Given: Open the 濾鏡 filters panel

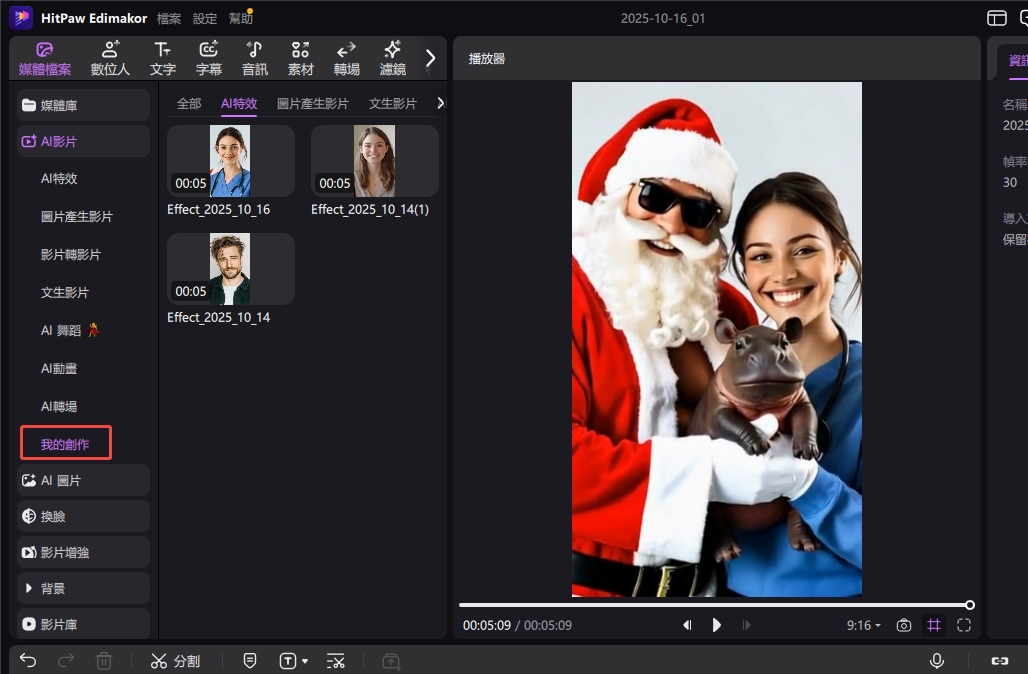Looking at the screenshot, I should pyautogui.click(x=393, y=58).
